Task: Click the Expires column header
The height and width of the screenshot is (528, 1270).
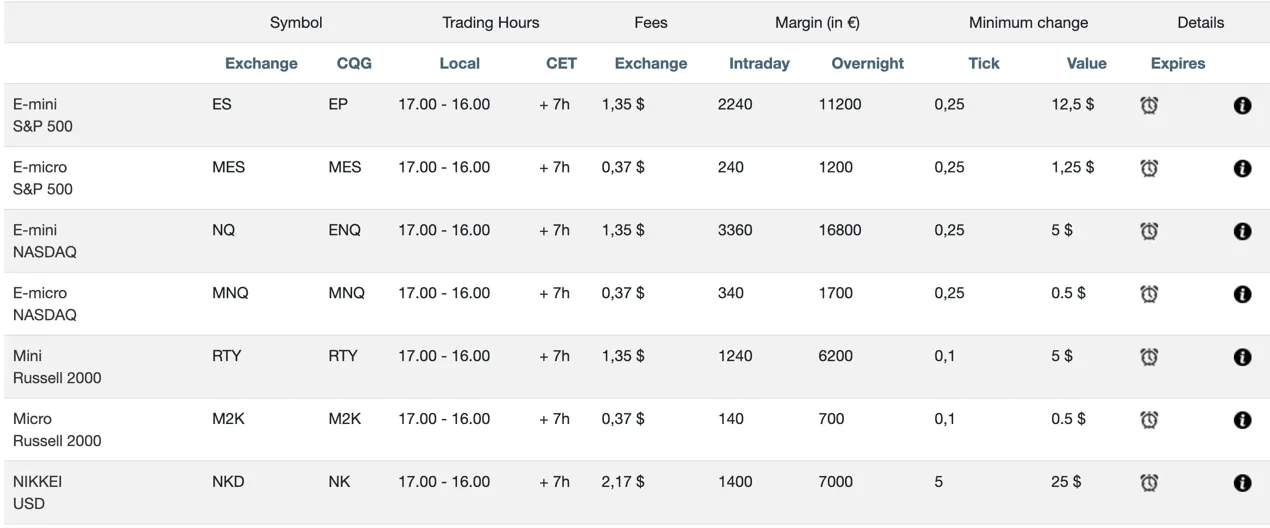Action: point(1178,63)
